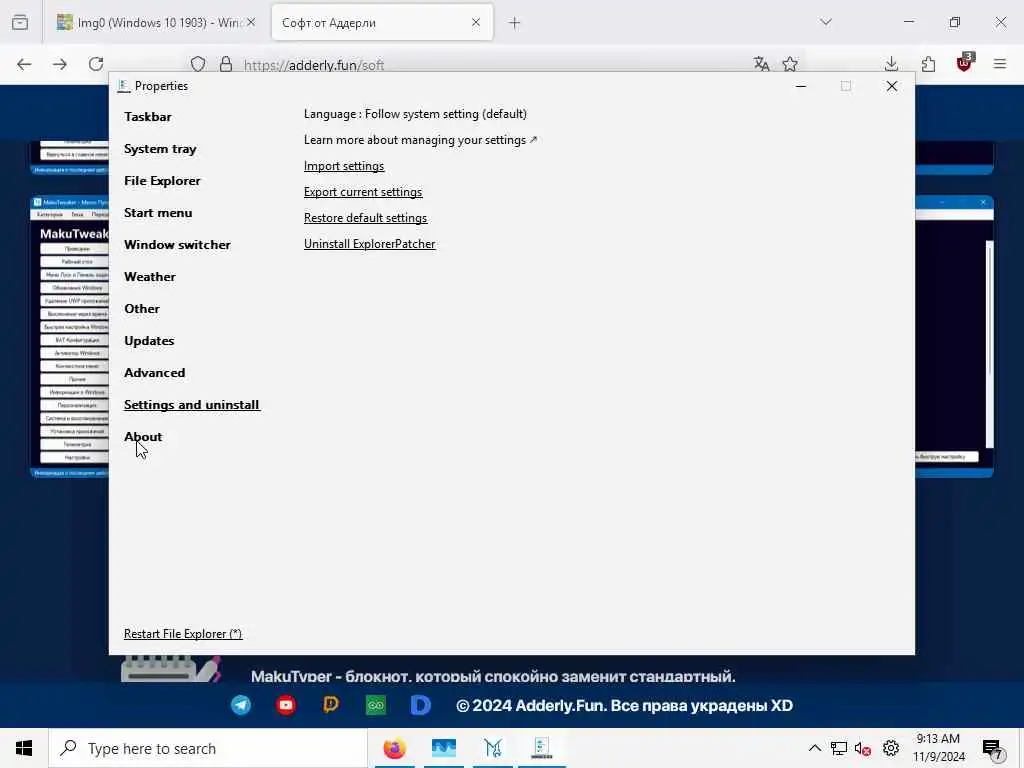The height and width of the screenshot is (768, 1024).
Task: Click the site security padlock icon
Action: (x=226, y=64)
